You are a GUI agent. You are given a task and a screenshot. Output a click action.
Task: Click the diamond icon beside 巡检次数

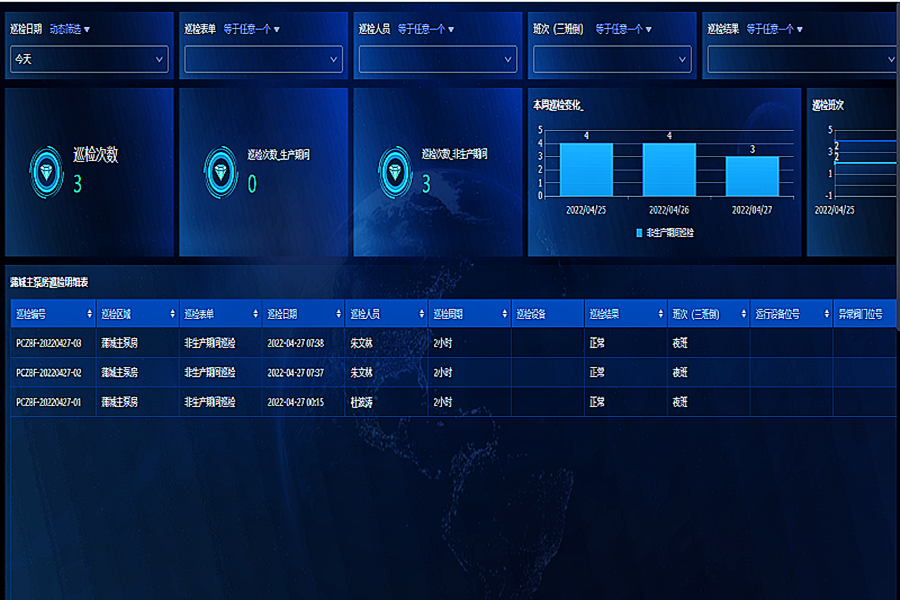coord(46,169)
